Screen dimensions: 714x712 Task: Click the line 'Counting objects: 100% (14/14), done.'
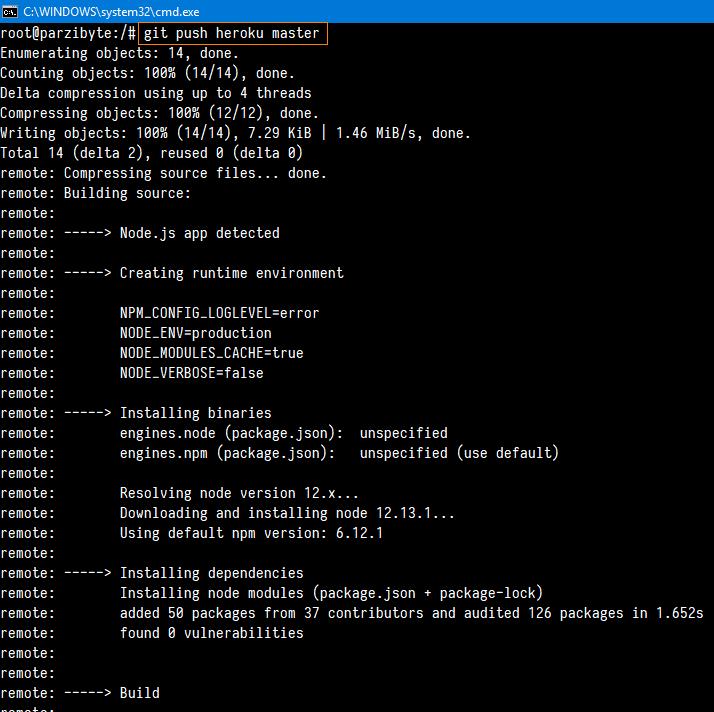click(148, 73)
